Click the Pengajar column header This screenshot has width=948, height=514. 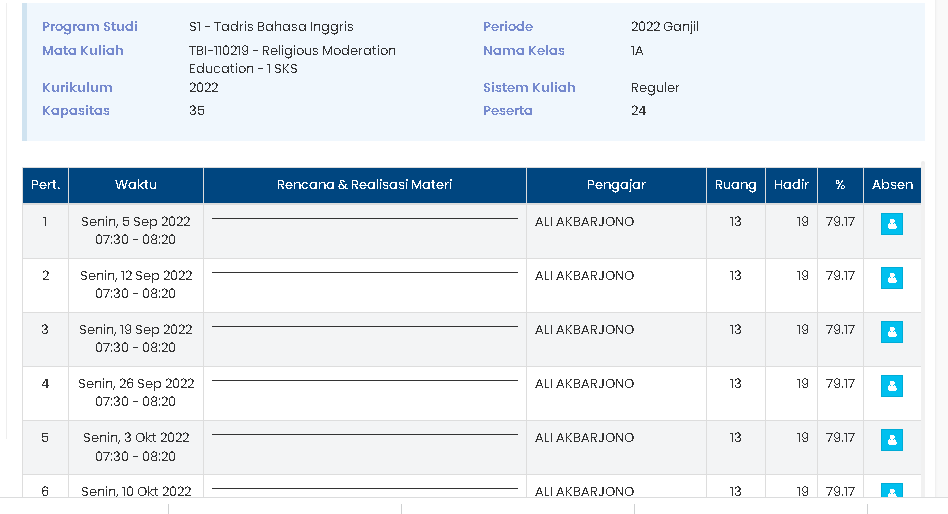[616, 185]
